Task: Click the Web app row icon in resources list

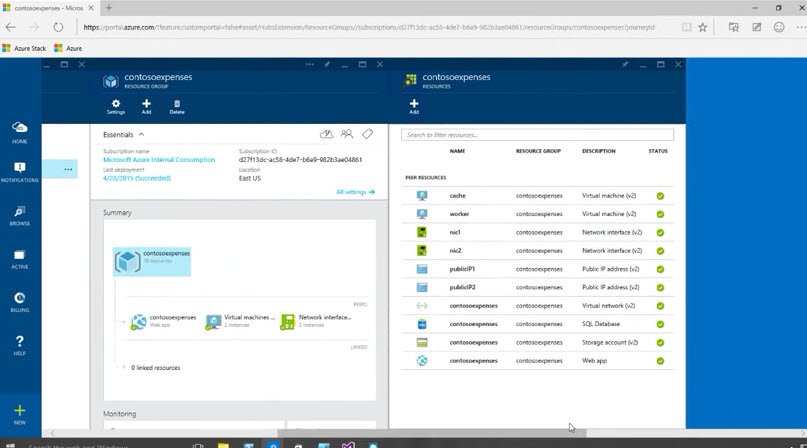Action: tap(422, 361)
